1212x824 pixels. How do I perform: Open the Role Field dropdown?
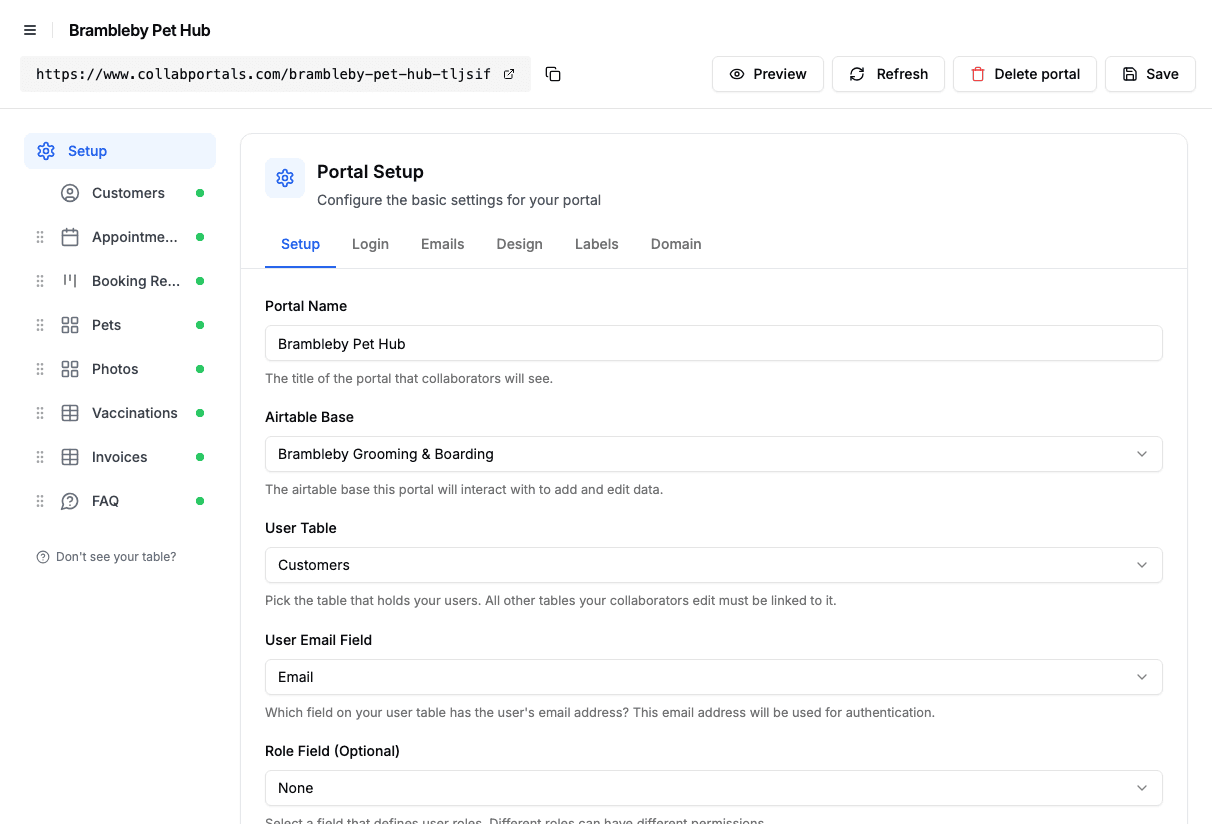714,788
